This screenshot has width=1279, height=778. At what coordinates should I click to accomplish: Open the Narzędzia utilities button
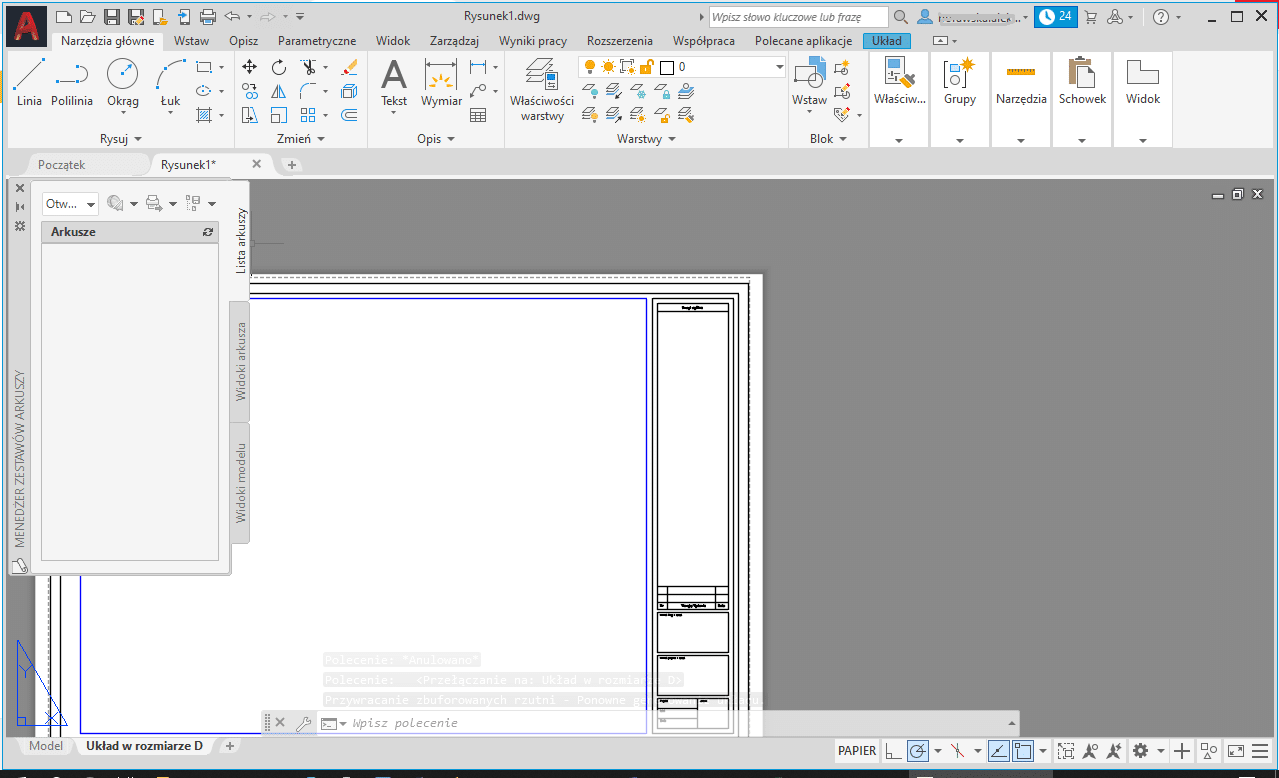click(x=1021, y=82)
